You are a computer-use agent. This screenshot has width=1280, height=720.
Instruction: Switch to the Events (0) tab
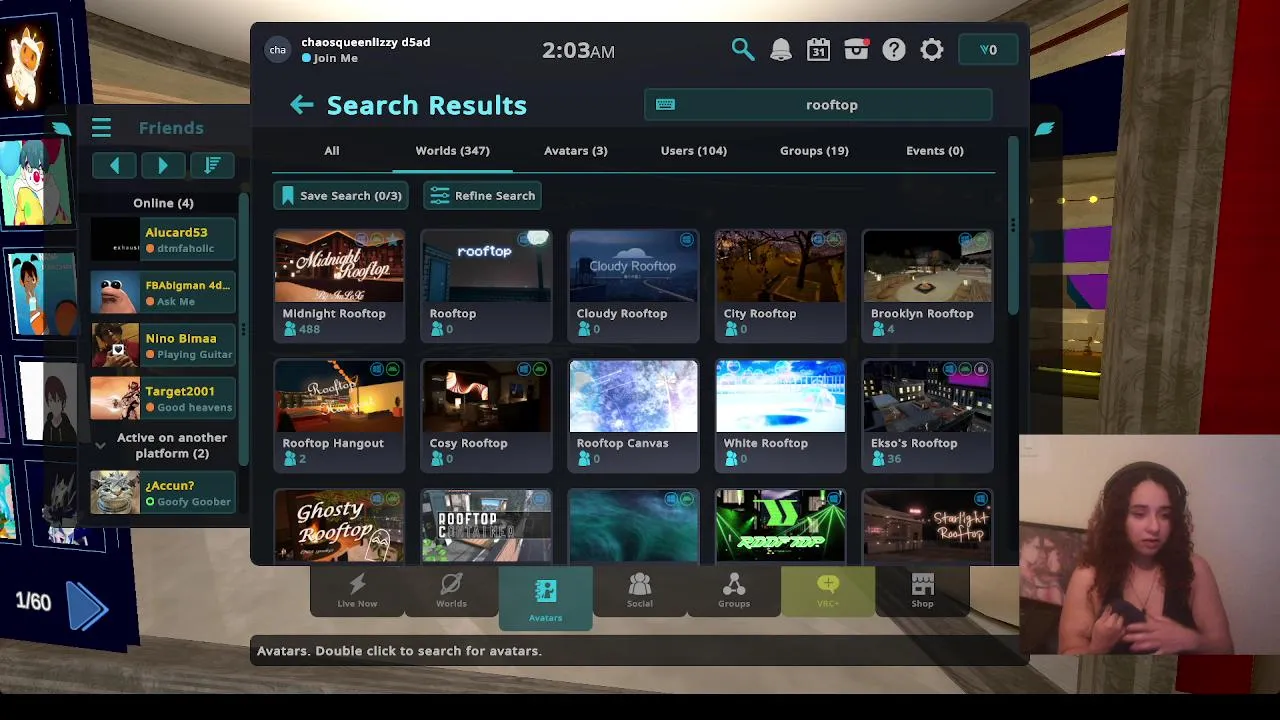click(934, 151)
